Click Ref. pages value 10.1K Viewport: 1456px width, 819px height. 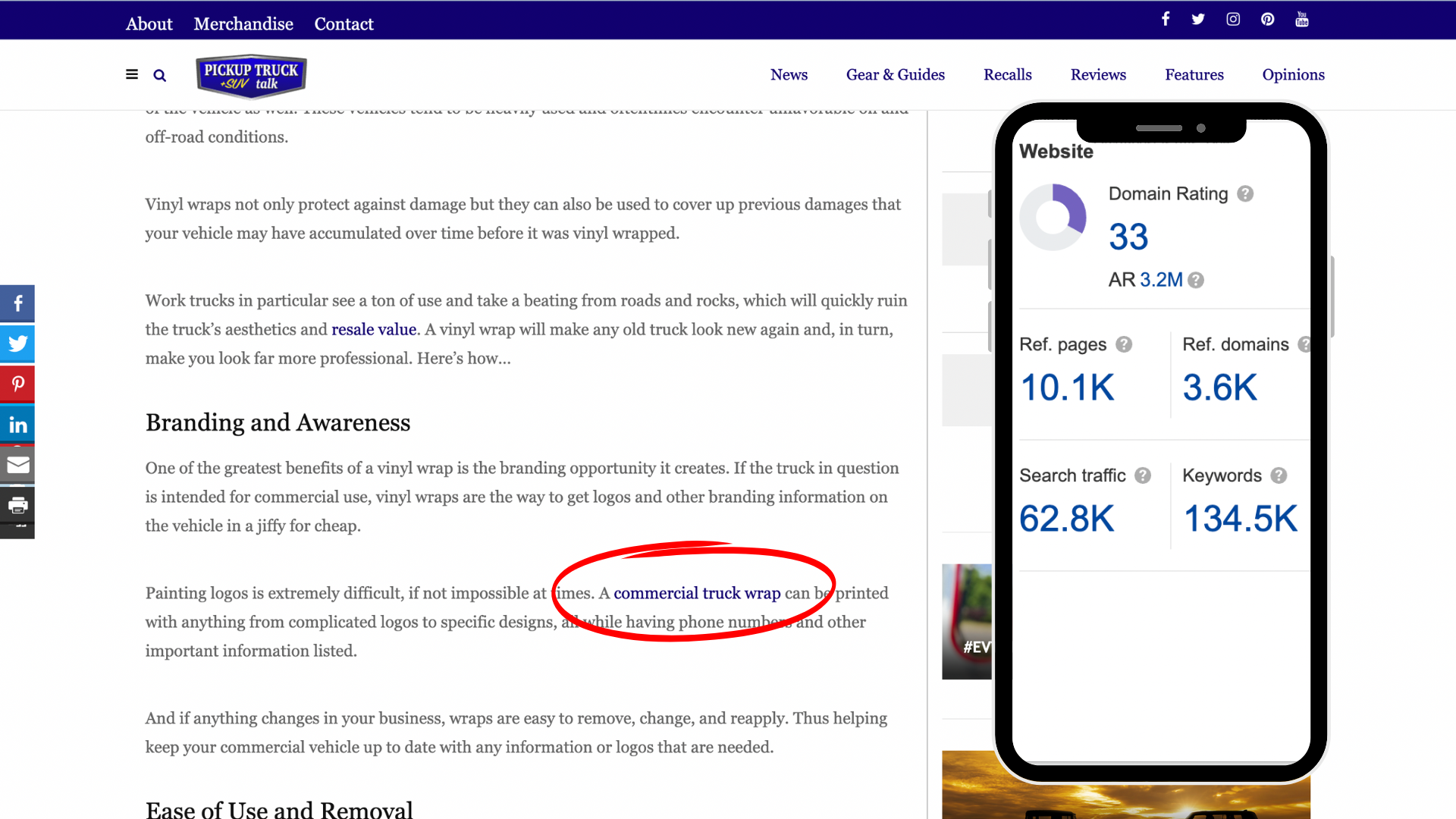[x=1067, y=388]
